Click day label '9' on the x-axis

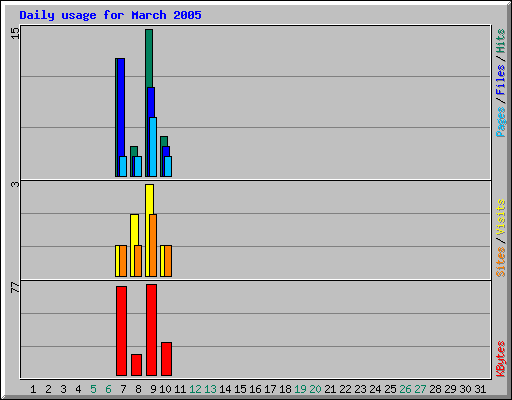point(153,389)
